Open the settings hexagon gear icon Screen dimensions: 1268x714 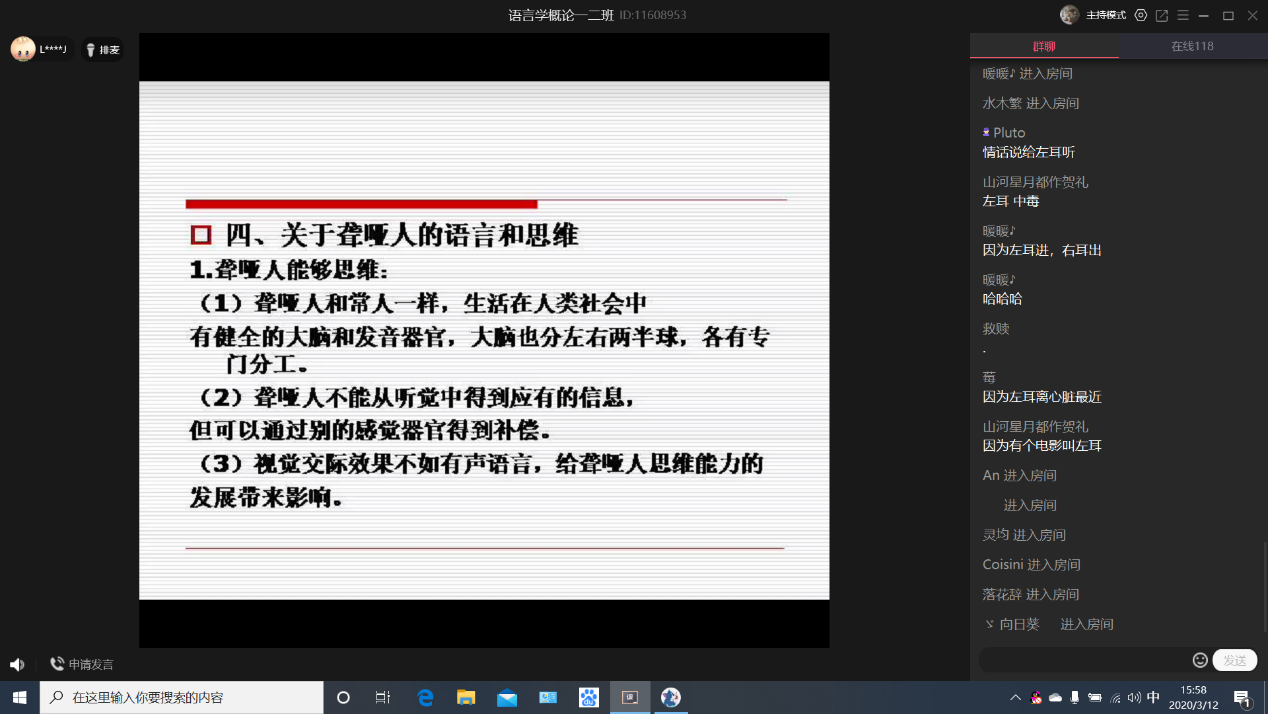pos(1141,15)
